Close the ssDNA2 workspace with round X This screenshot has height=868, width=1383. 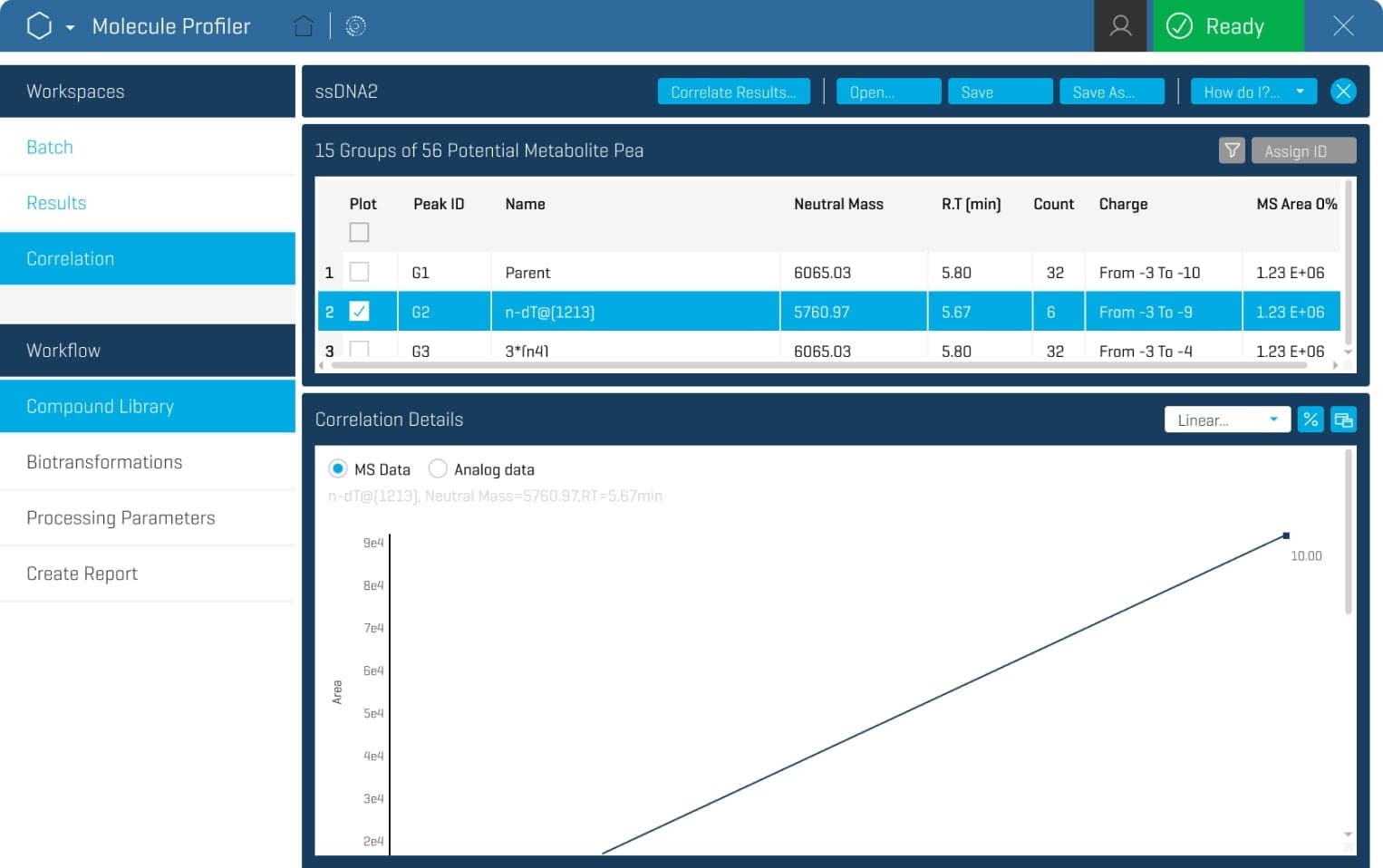click(1343, 92)
